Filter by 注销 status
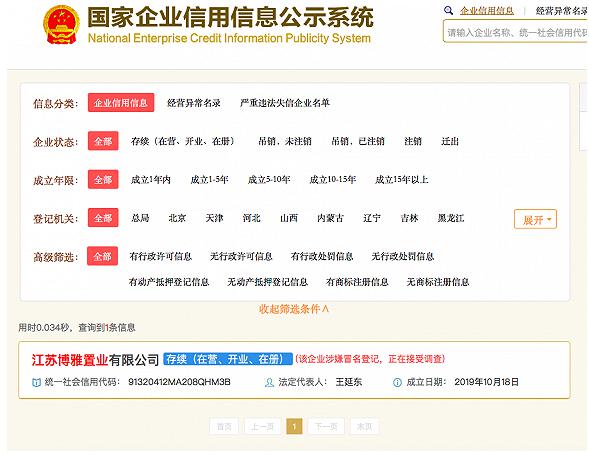The image size is (589, 456). 413,141
